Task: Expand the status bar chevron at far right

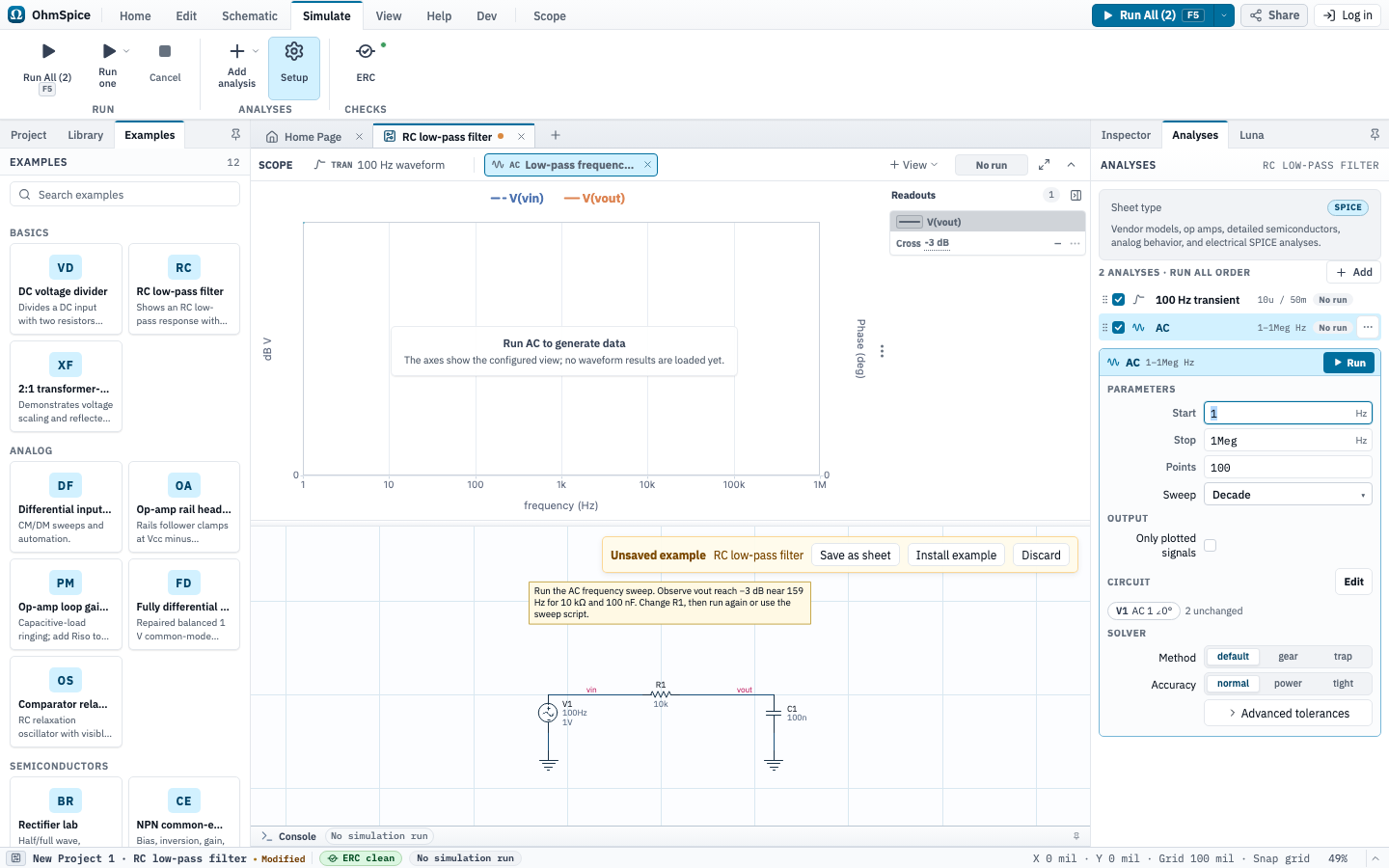Action: click(x=1375, y=858)
